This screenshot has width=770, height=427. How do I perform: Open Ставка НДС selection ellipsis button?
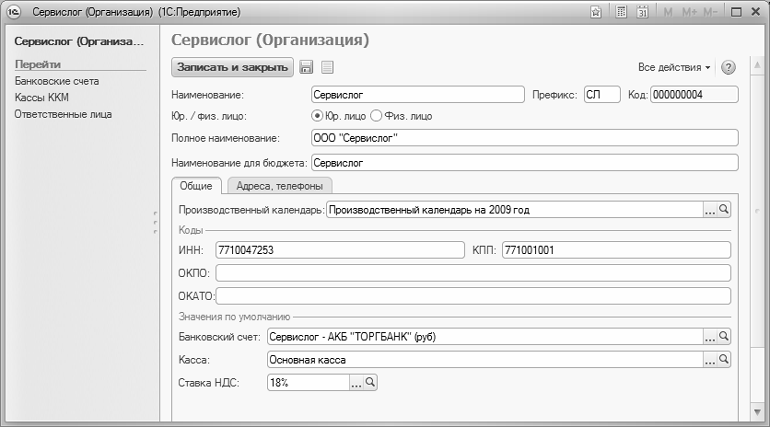(354, 382)
